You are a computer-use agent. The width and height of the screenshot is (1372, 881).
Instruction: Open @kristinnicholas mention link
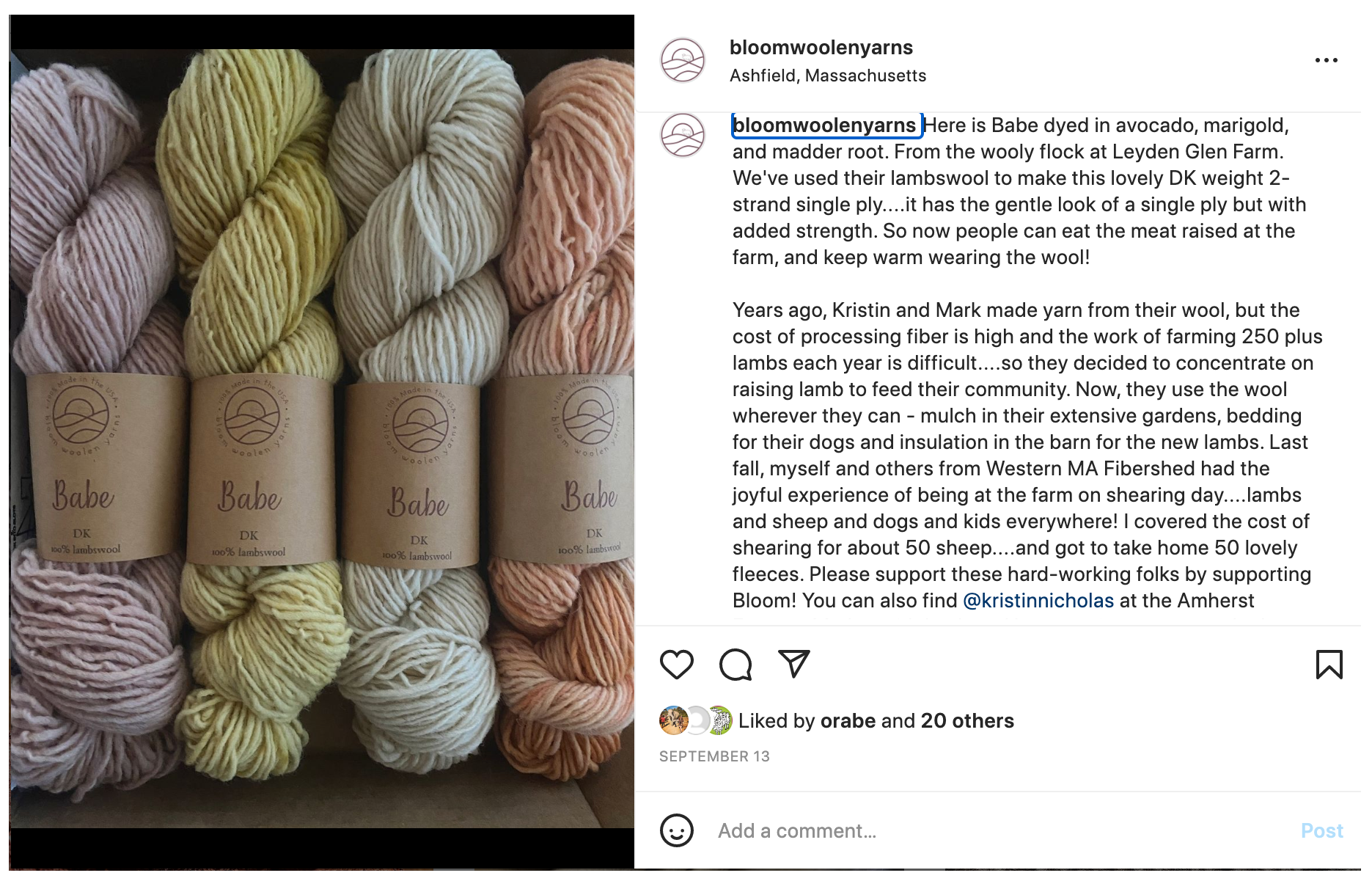(1038, 601)
